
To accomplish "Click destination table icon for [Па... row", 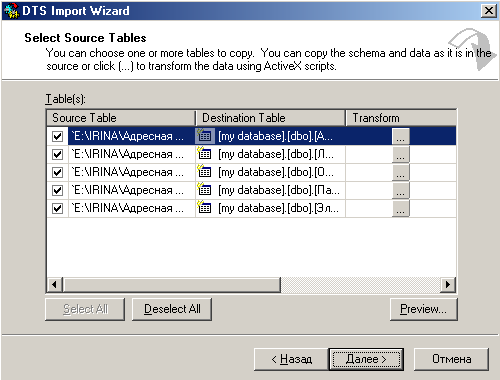I will 205,190.
